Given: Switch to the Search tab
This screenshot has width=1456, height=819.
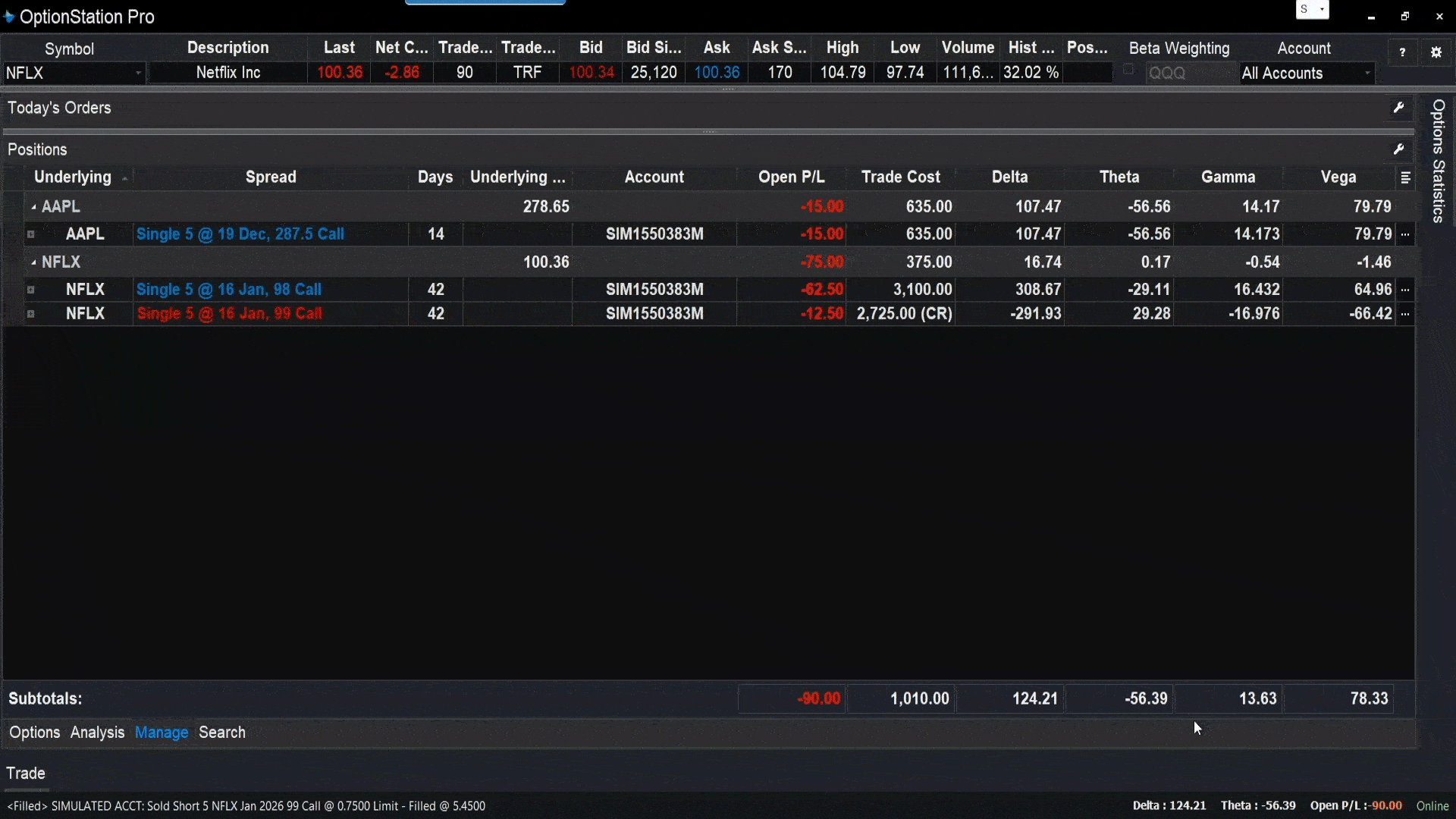Looking at the screenshot, I should (221, 733).
